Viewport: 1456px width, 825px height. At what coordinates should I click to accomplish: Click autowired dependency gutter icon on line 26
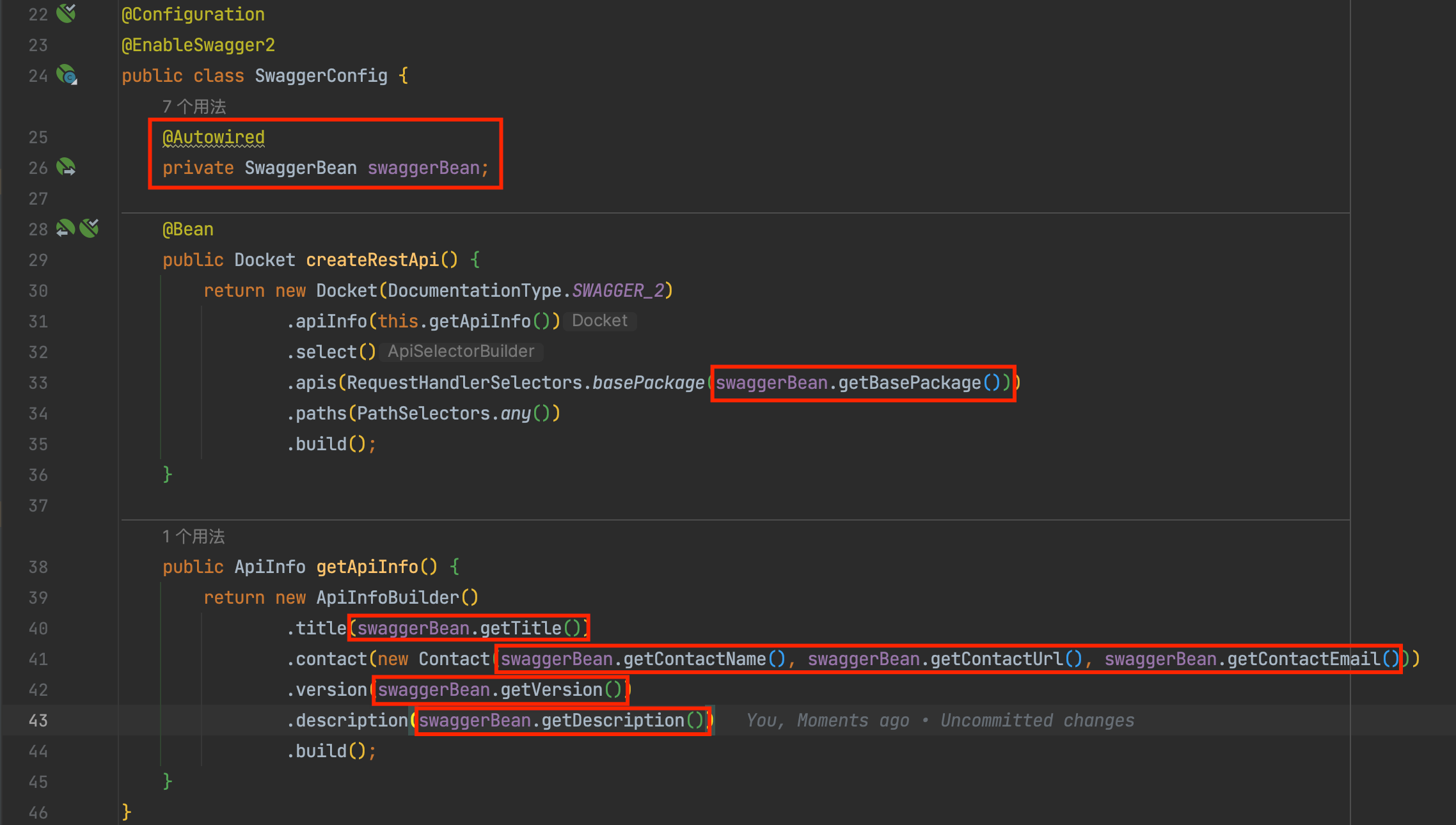click(66, 168)
